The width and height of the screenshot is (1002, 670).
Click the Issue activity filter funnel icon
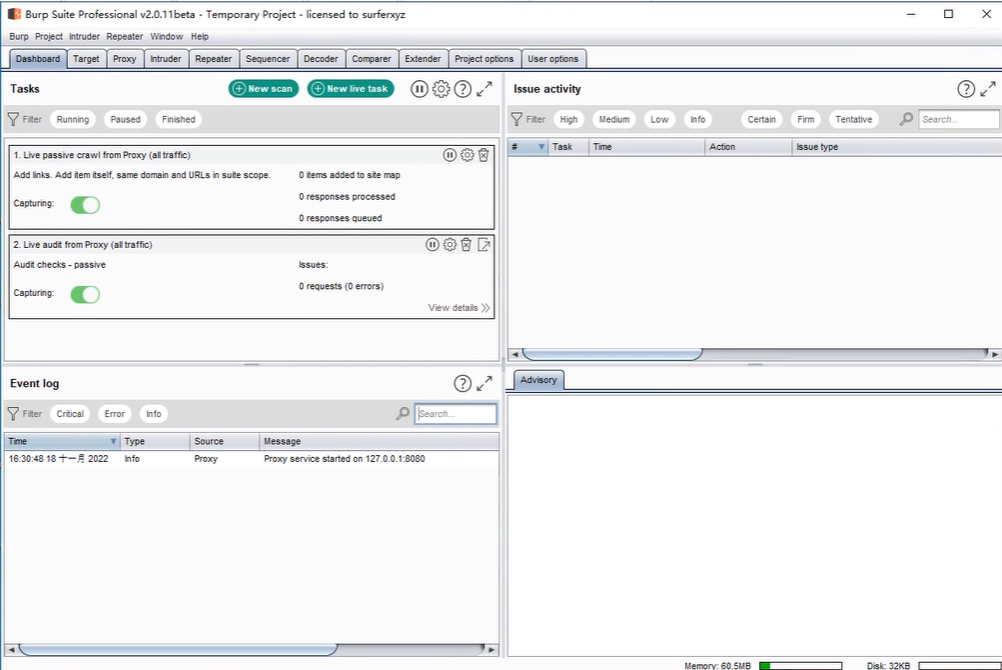(x=516, y=119)
